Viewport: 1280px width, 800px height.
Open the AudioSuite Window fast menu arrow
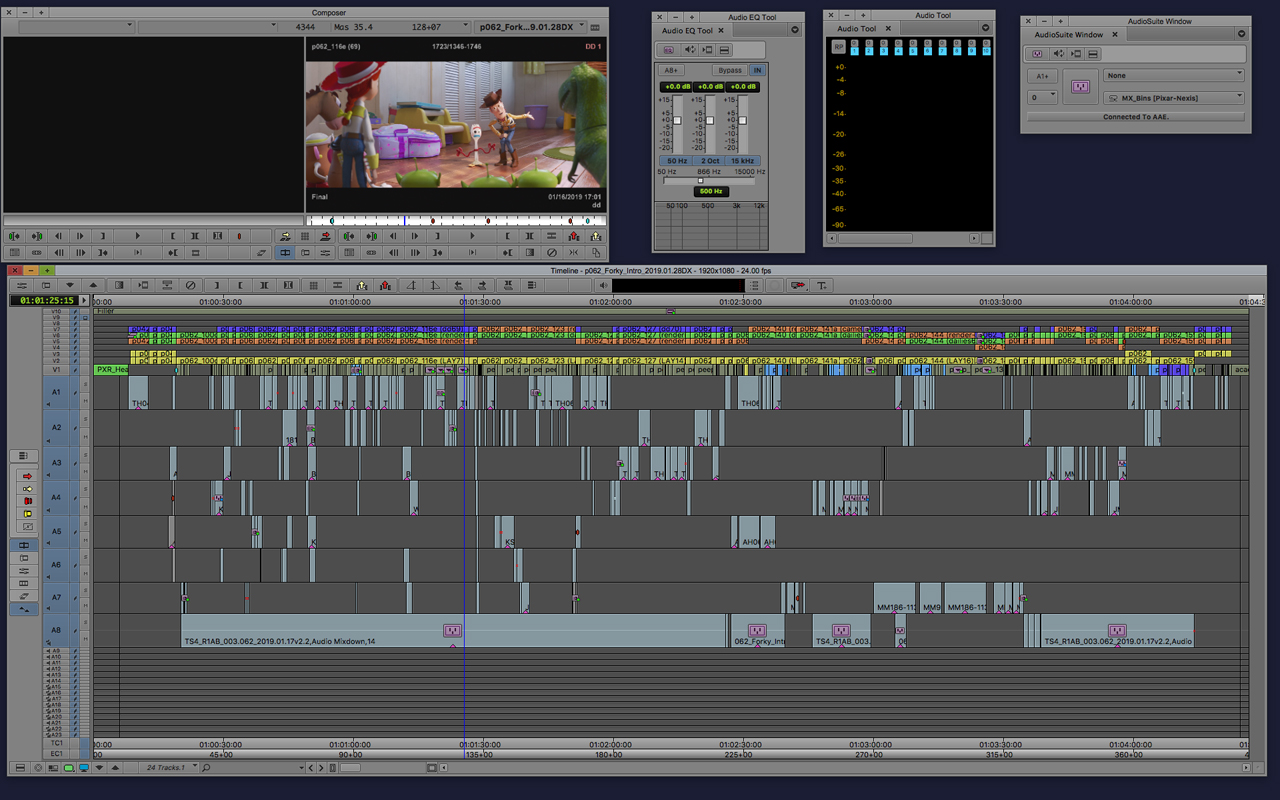coord(1241,34)
